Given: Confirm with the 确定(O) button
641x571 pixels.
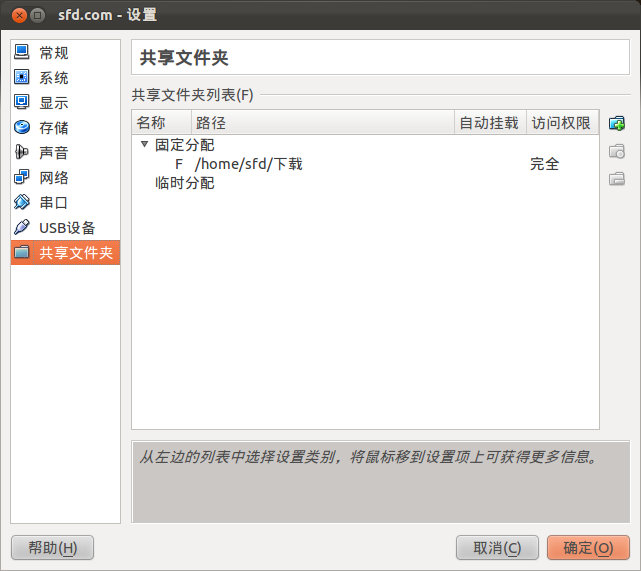Looking at the screenshot, I should click(588, 548).
